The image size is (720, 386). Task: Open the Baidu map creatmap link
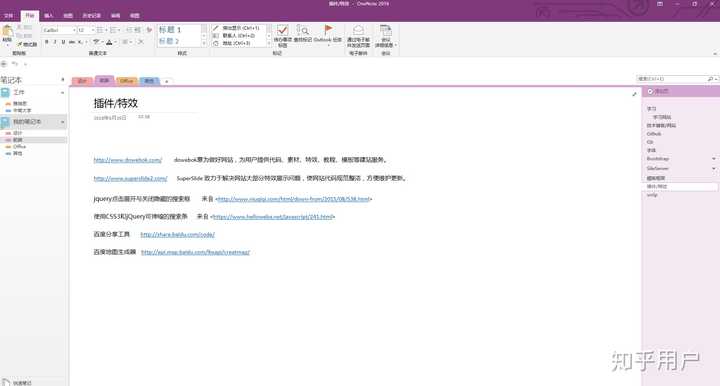pyautogui.click(x=195, y=252)
